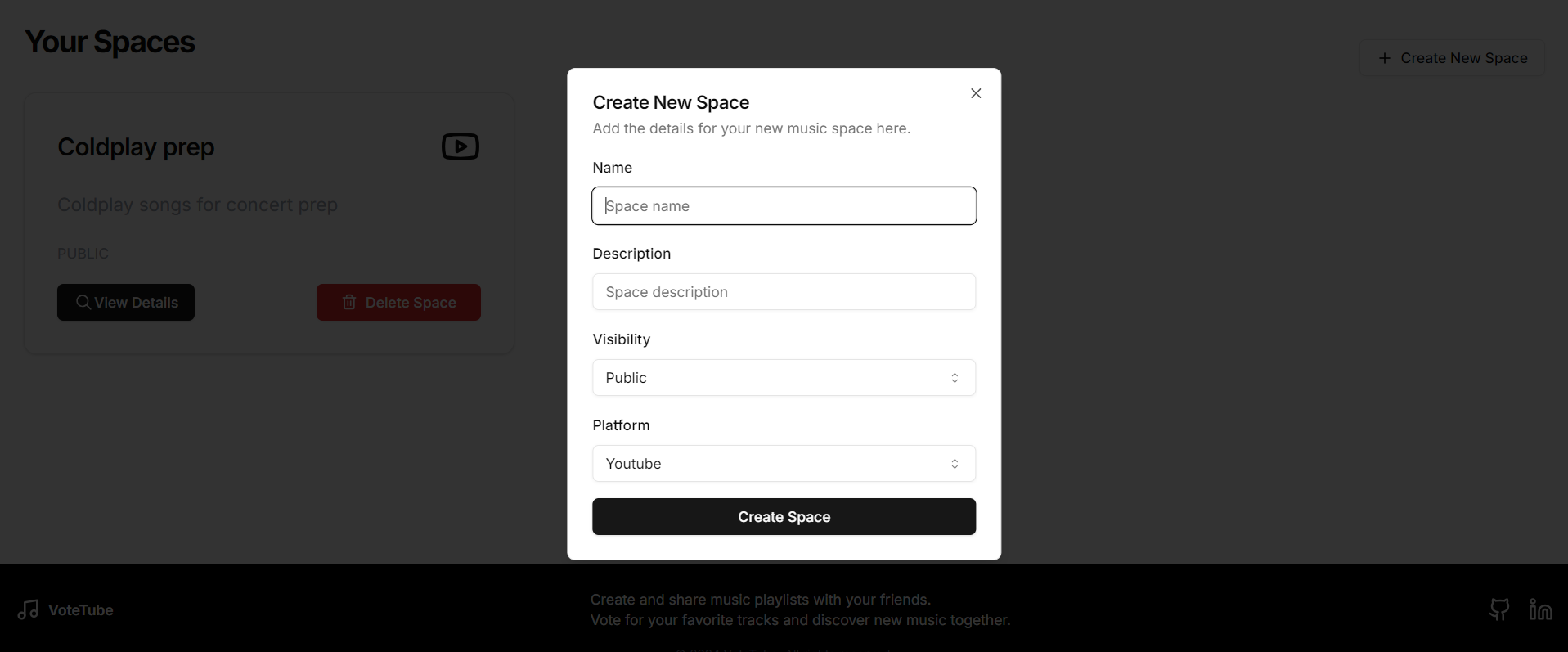Click the VoteTube music note logo
The height and width of the screenshot is (652, 1568).
(29, 609)
